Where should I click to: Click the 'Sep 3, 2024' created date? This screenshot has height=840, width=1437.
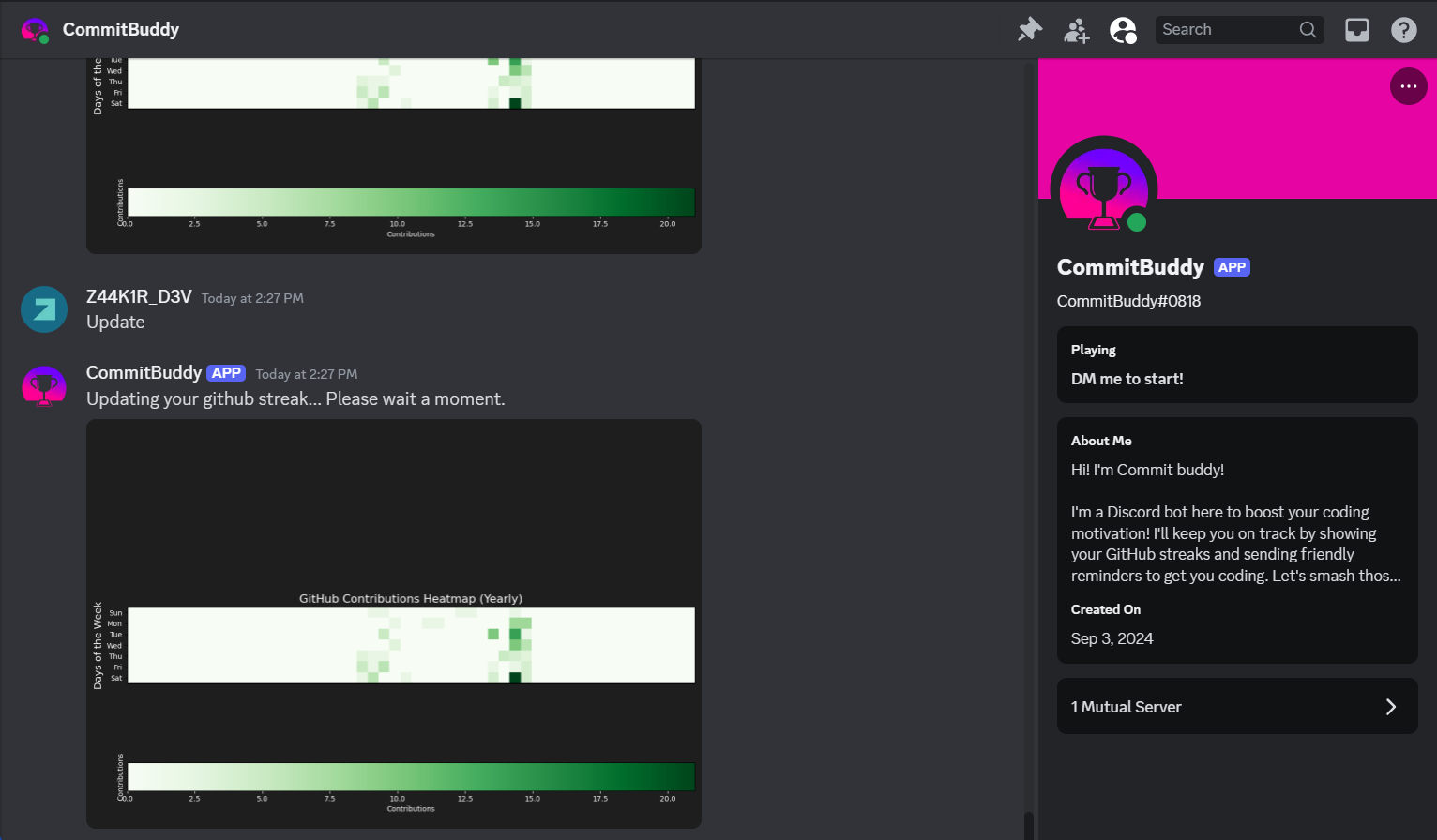tap(1112, 638)
